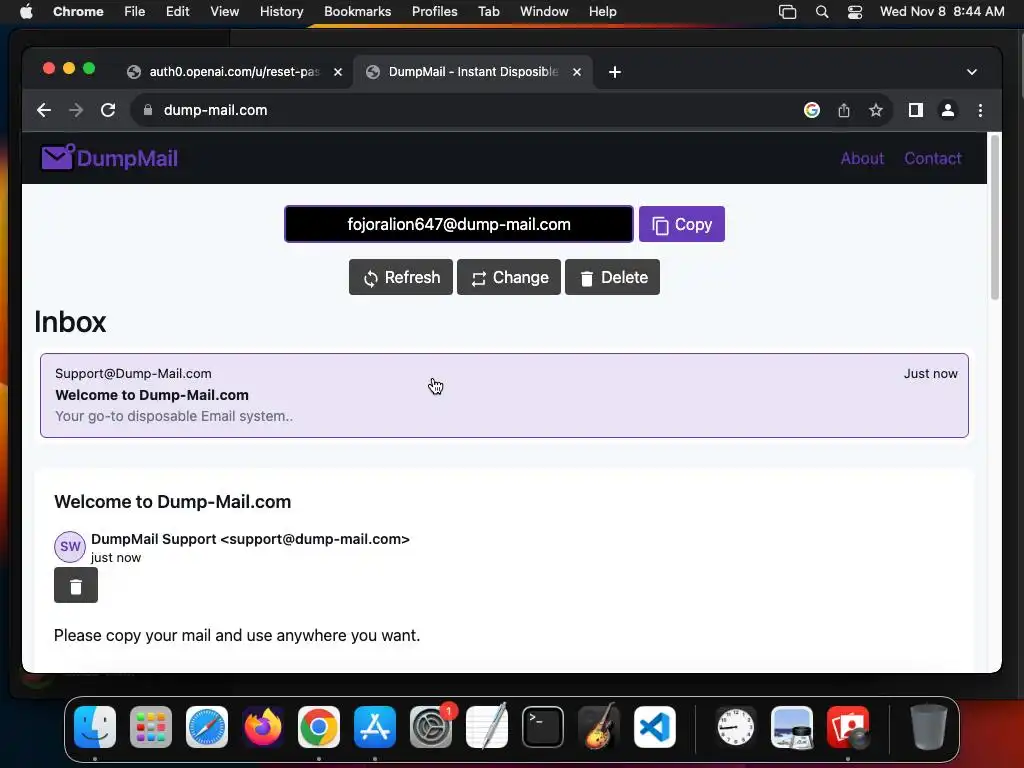Open the History menu

coord(281,12)
